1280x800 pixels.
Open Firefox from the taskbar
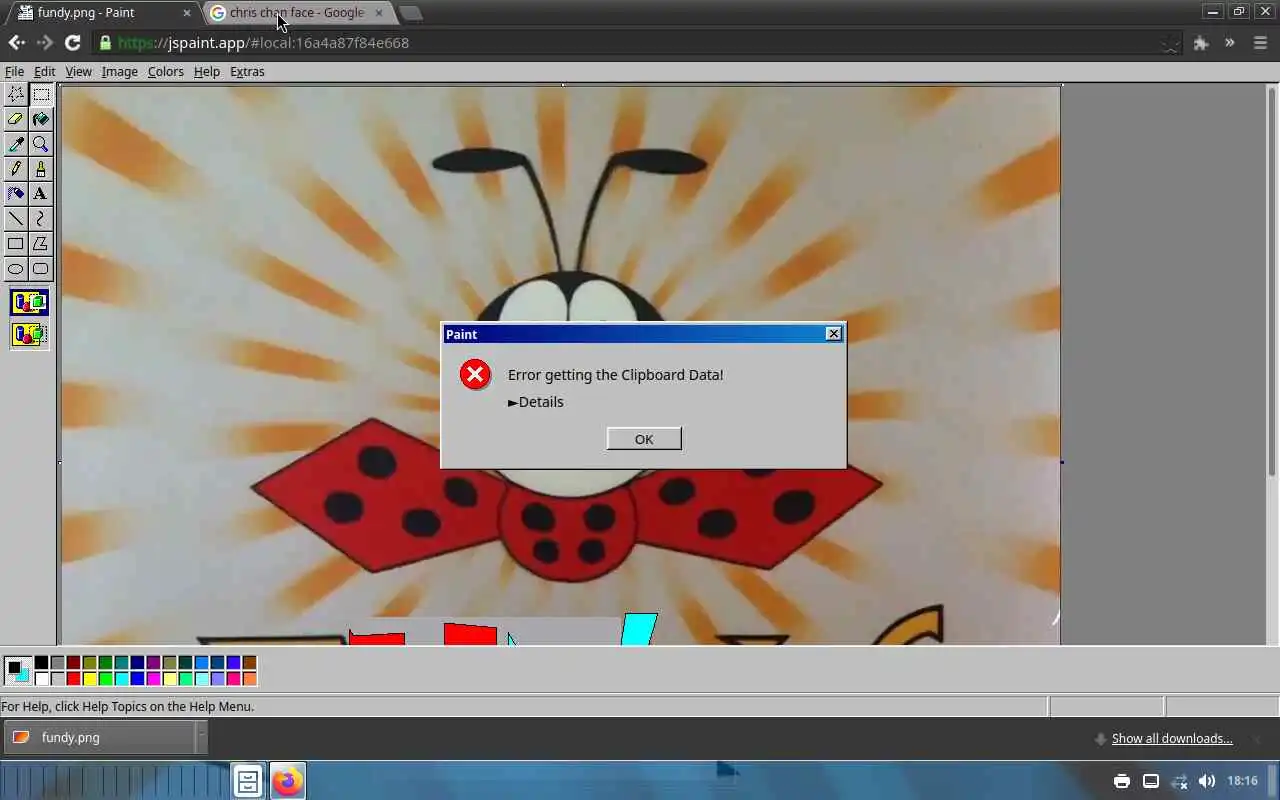point(288,781)
